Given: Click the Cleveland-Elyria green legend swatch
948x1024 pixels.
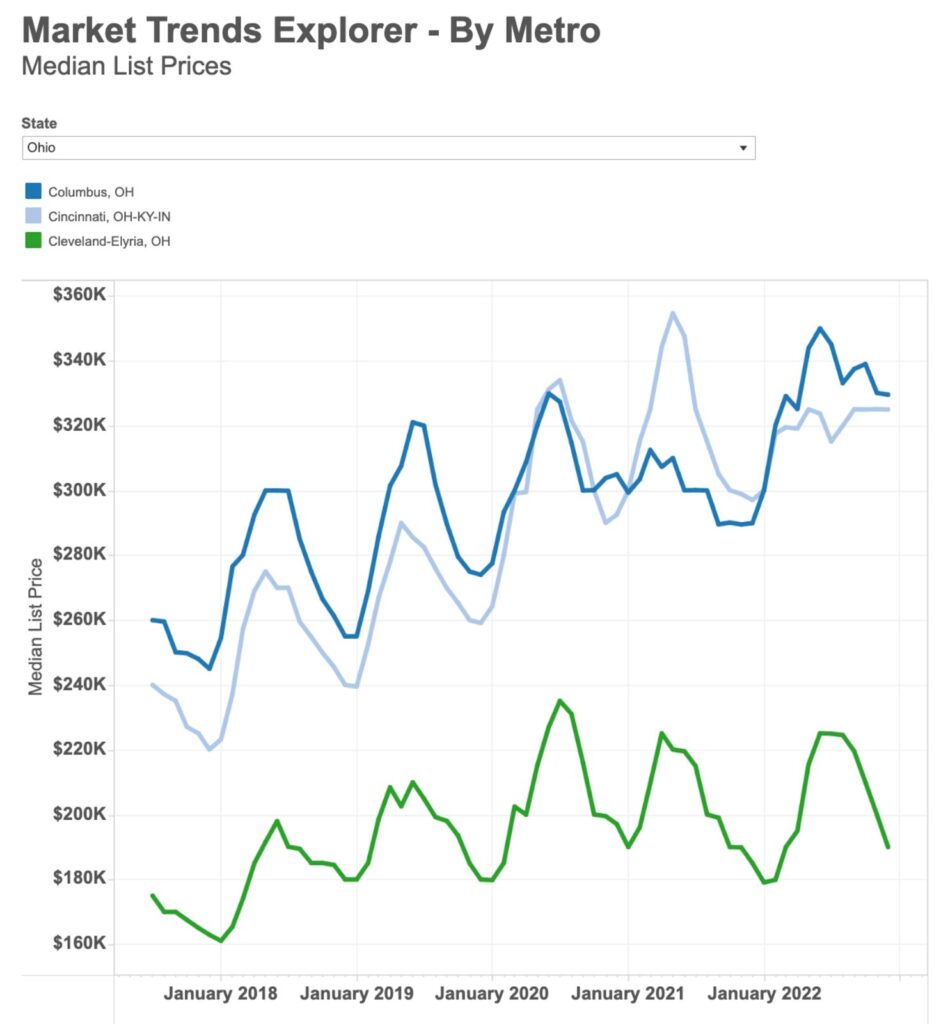Looking at the screenshot, I should click(x=33, y=240).
